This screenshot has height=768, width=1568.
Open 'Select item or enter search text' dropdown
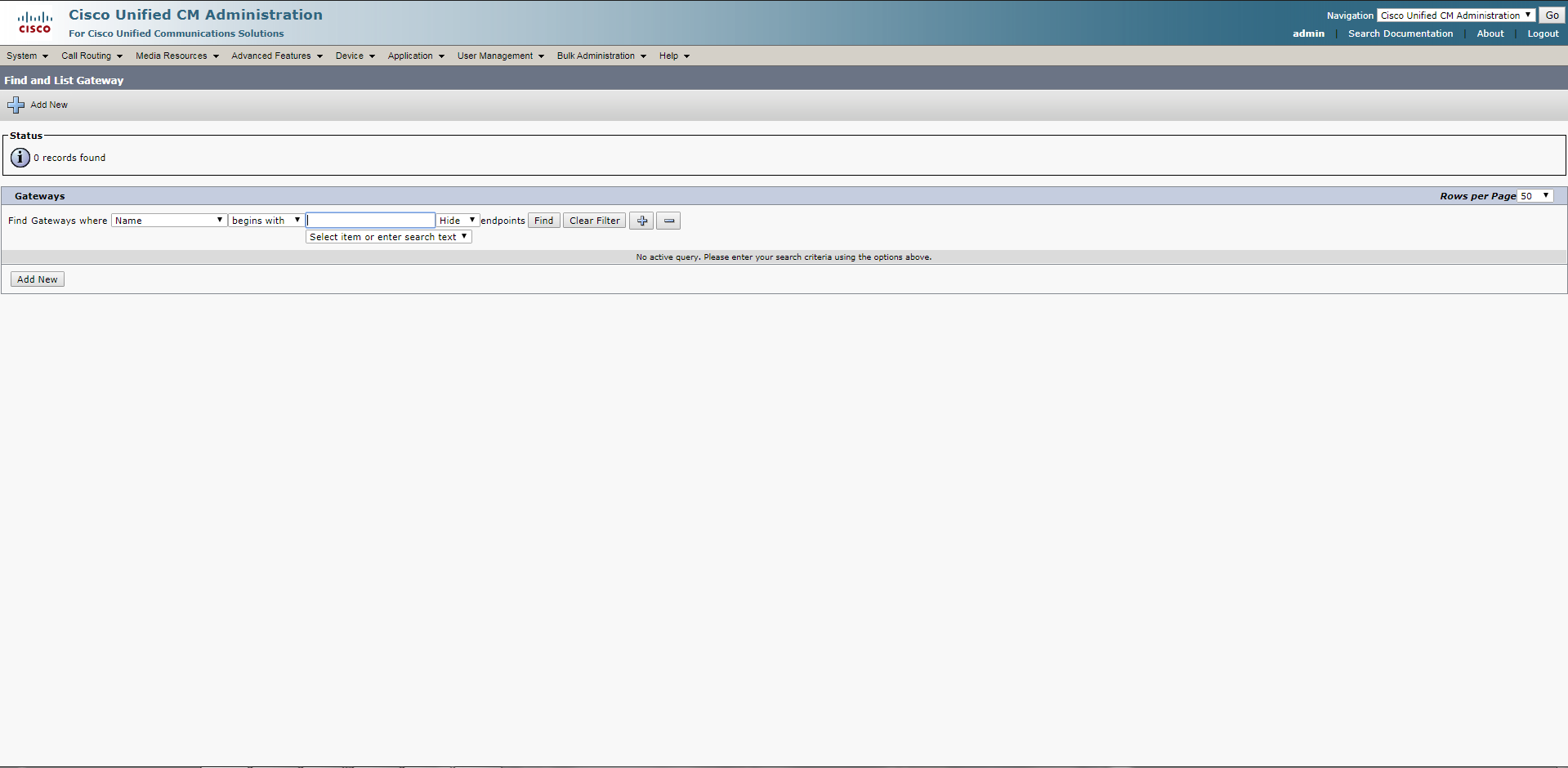point(389,237)
